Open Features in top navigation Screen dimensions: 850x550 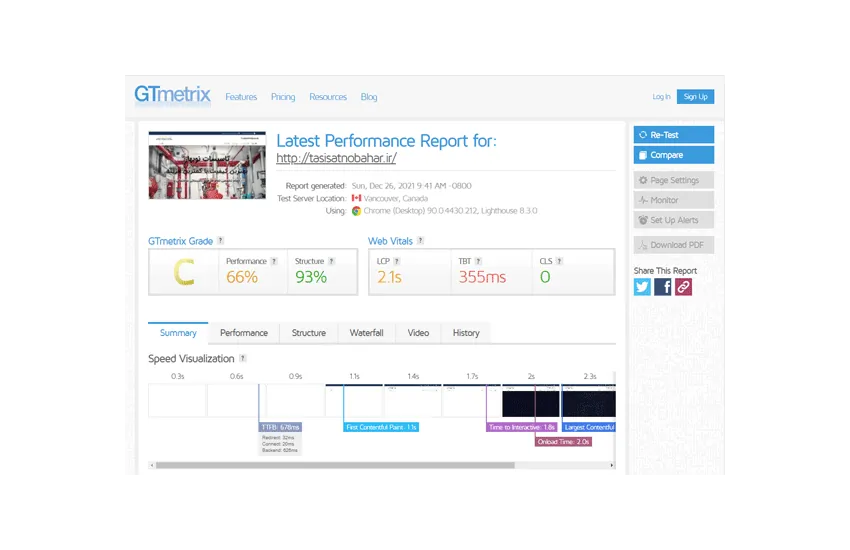tap(241, 97)
